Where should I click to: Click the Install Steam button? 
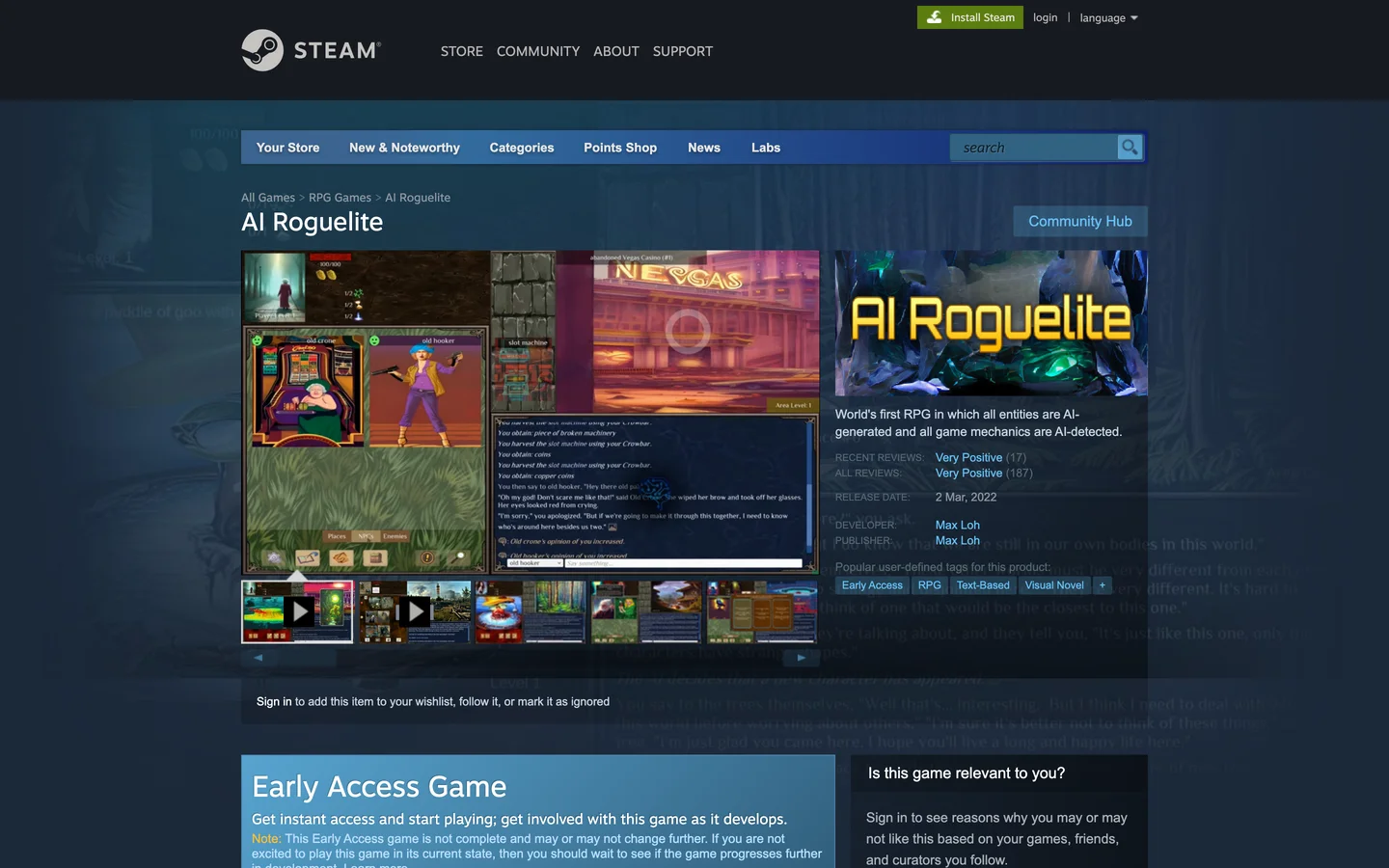point(970,17)
